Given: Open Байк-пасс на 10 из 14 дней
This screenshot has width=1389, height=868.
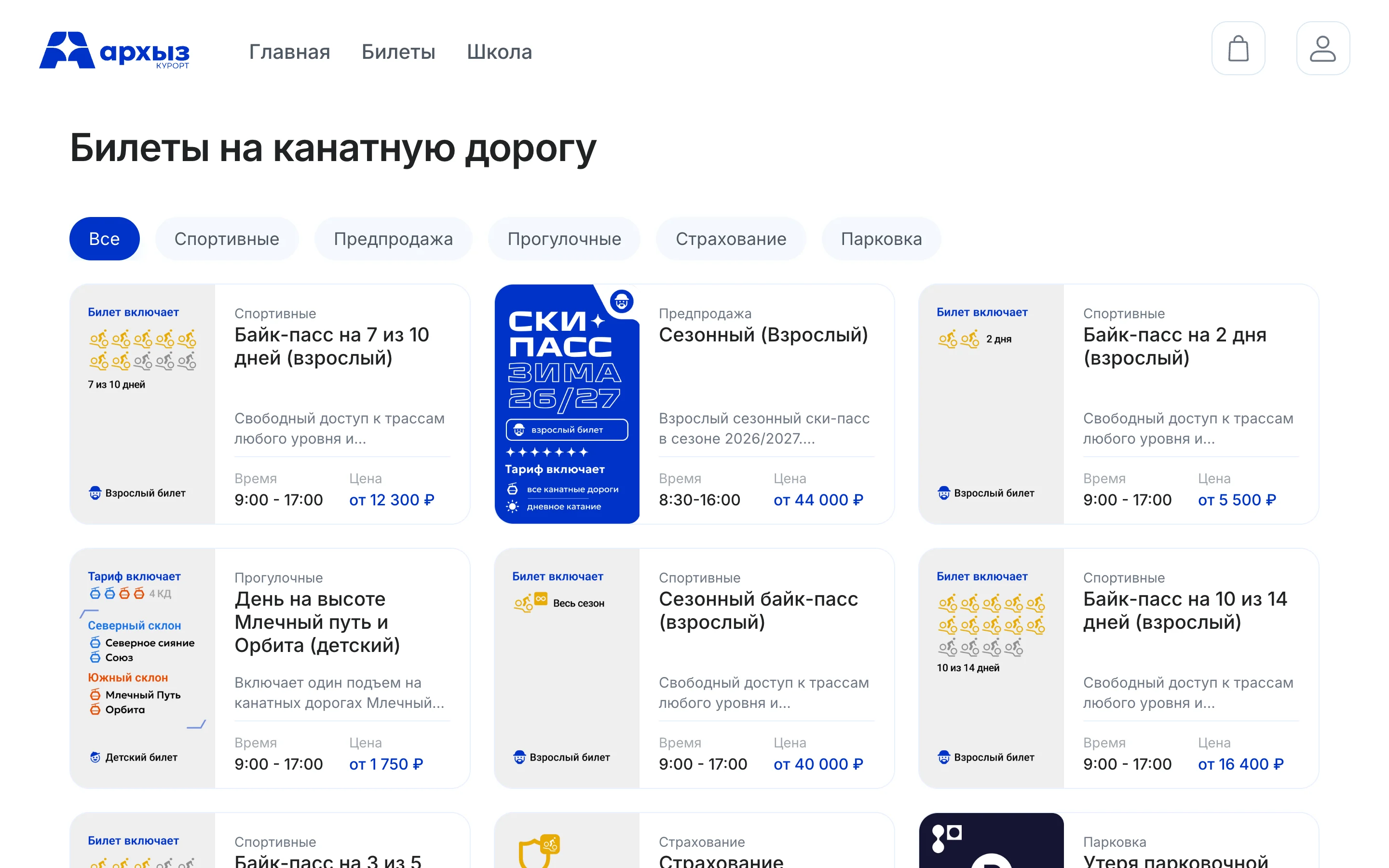Looking at the screenshot, I should coord(1185,610).
